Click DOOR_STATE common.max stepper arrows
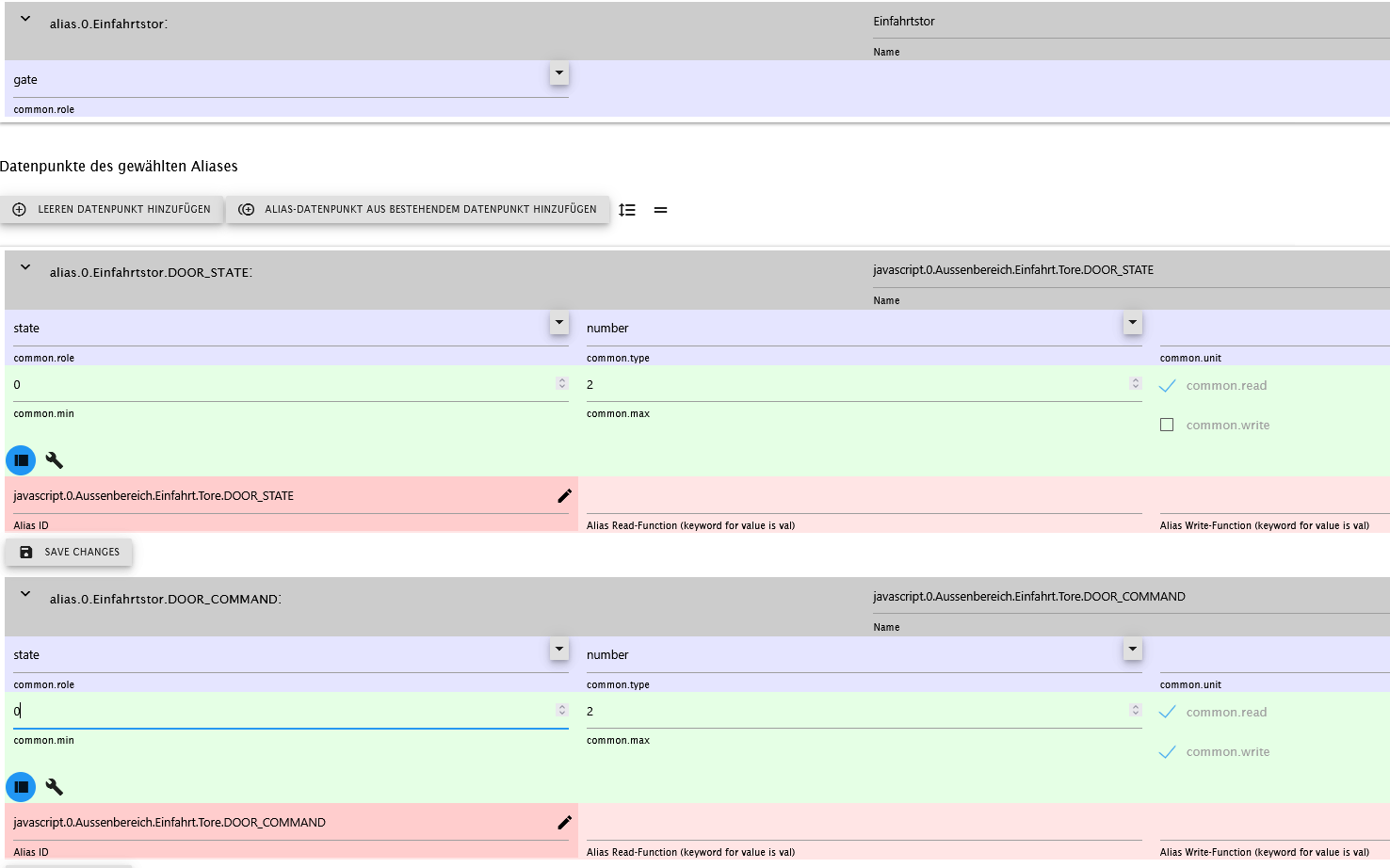 click(1136, 383)
